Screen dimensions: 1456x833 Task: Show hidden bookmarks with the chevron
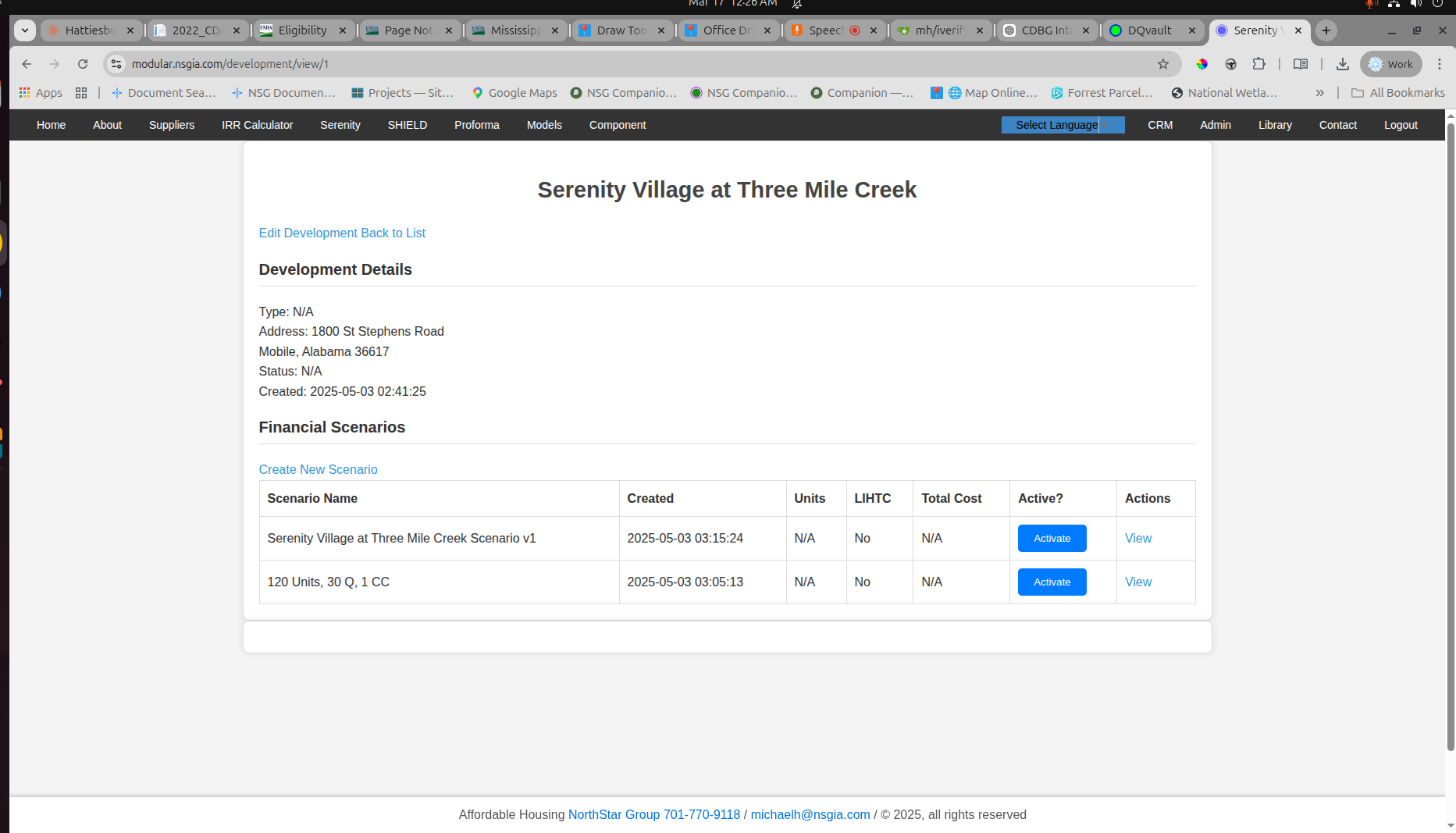(x=1319, y=93)
